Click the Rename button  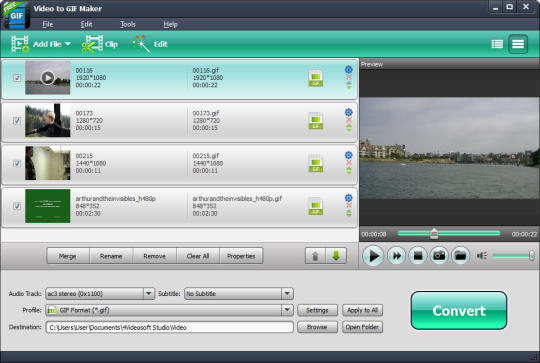click(x=111, y=256)
